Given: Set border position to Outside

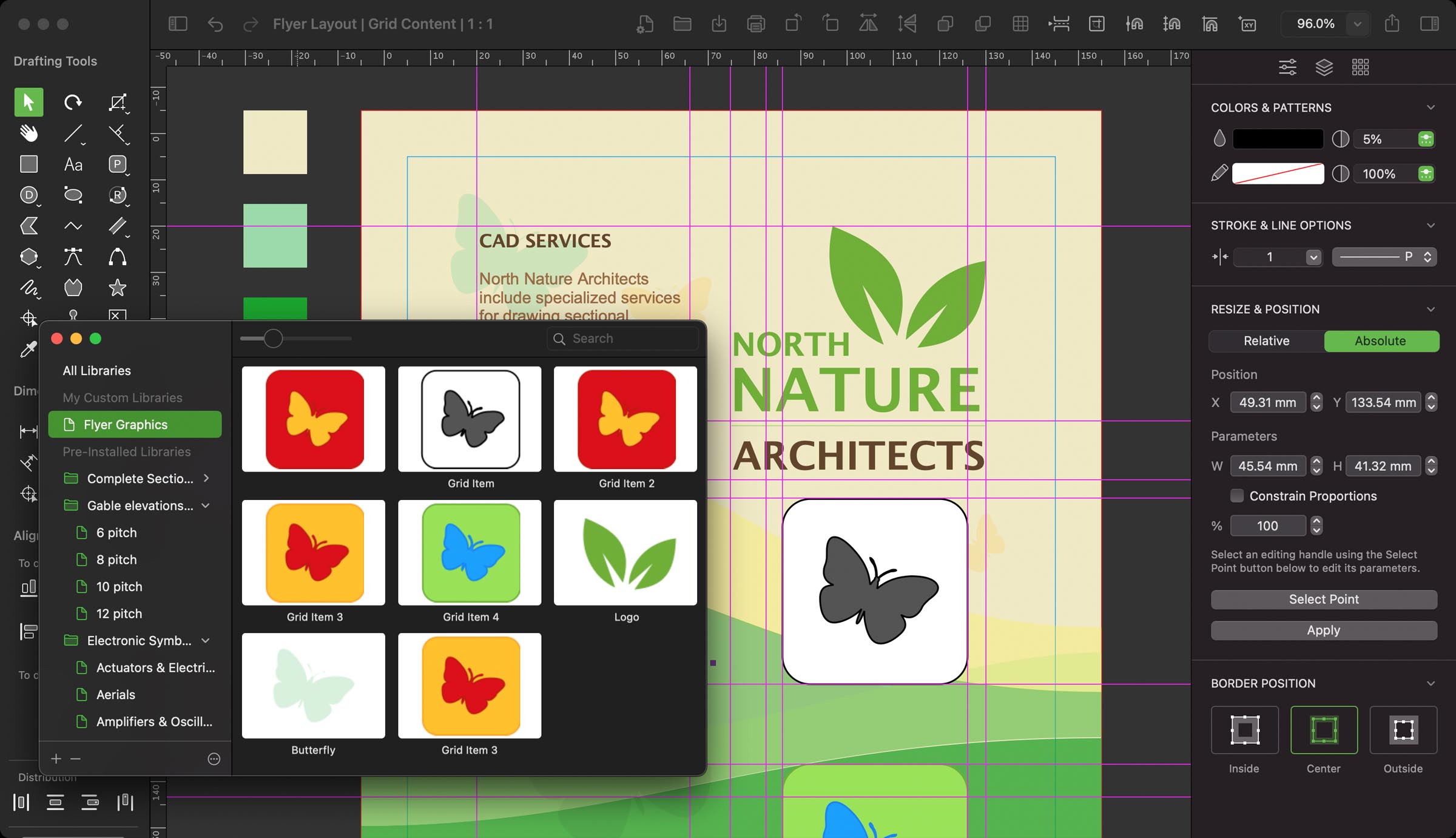Looking at the screenshot, I should [1403, 730].
